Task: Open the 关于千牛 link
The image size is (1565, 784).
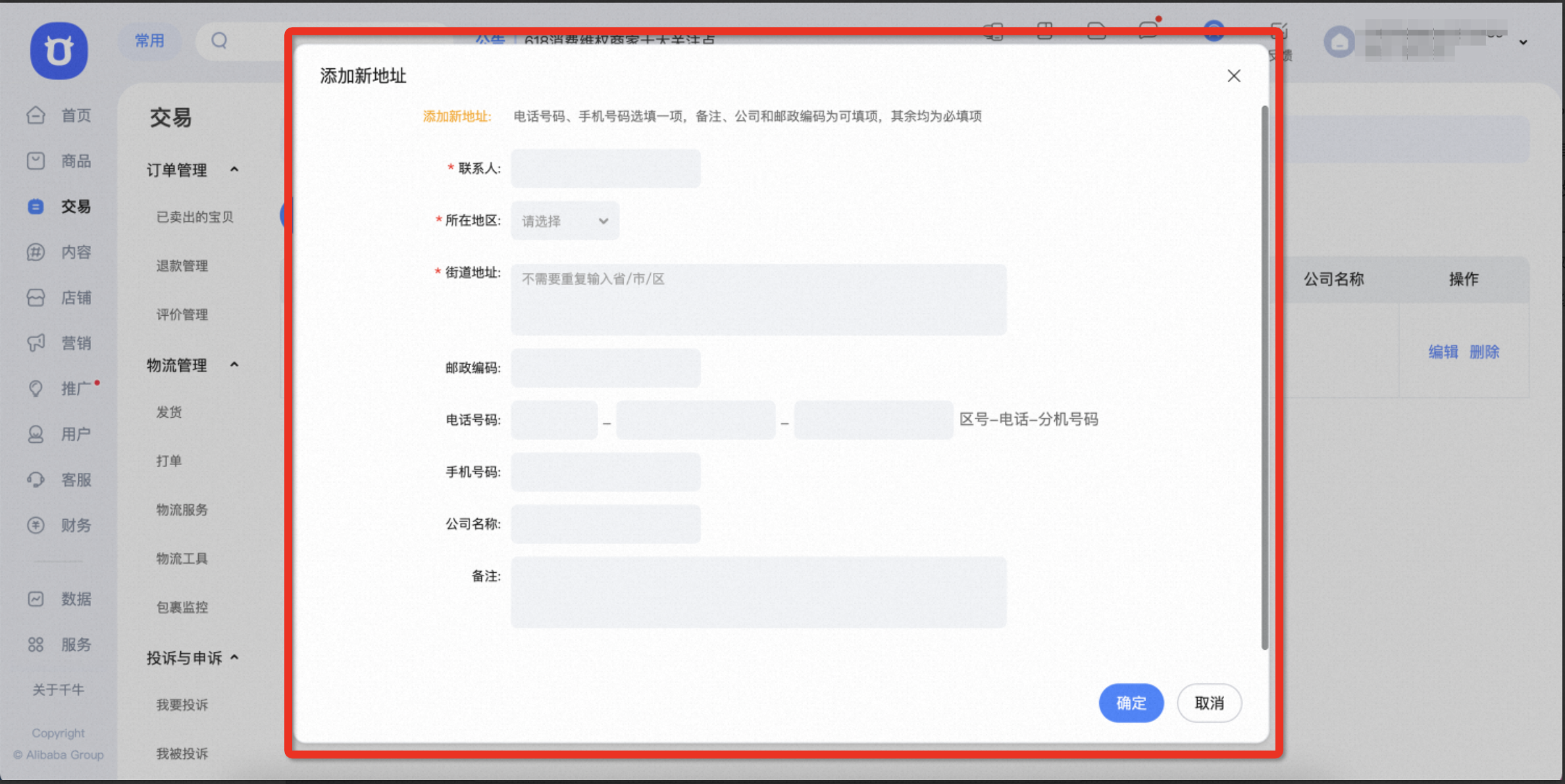Action: coord(59,689)
